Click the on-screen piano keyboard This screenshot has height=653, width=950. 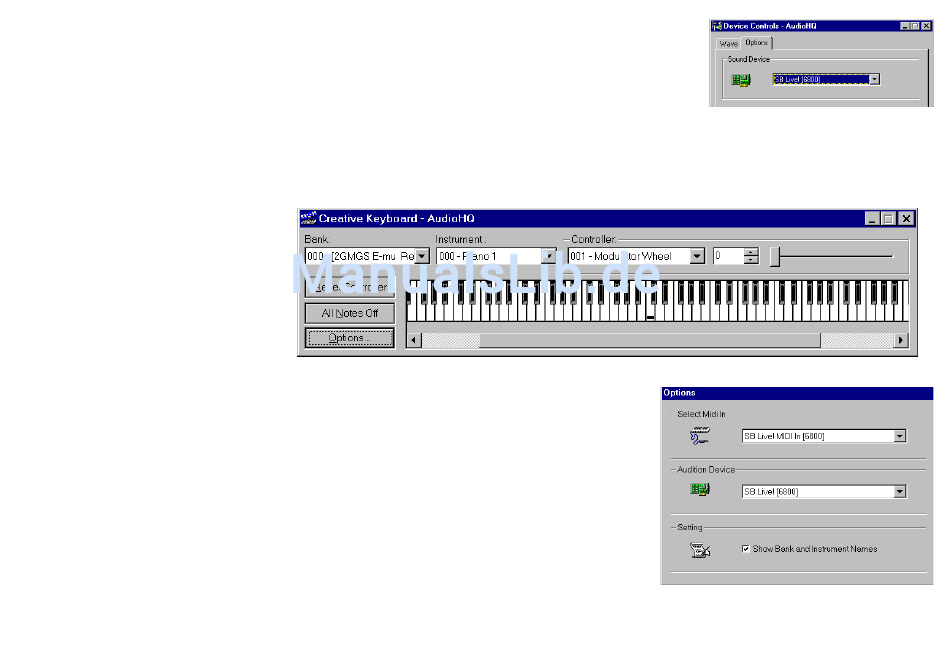657,300
